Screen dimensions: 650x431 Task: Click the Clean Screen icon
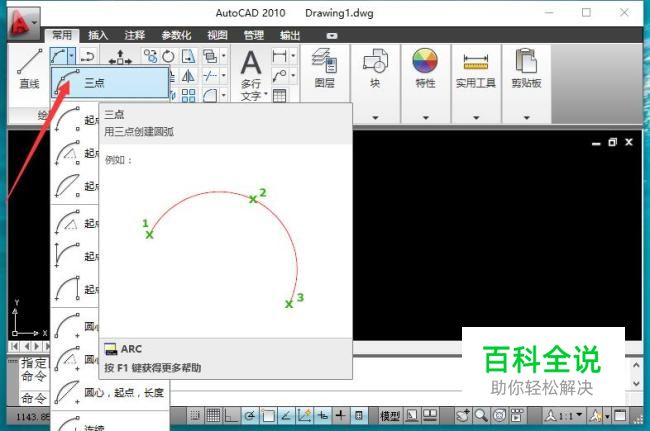tap(621, 415)
